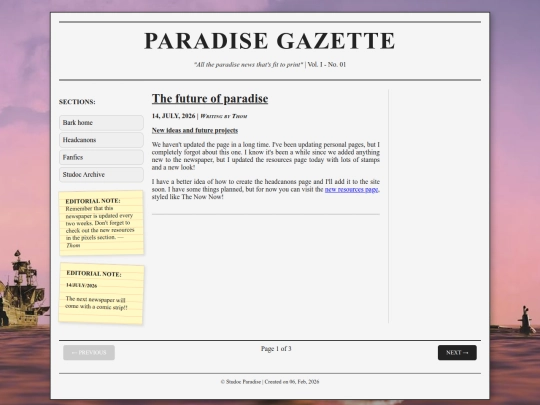Click the greyed PREVIOUS button

(x=89, y=353)
